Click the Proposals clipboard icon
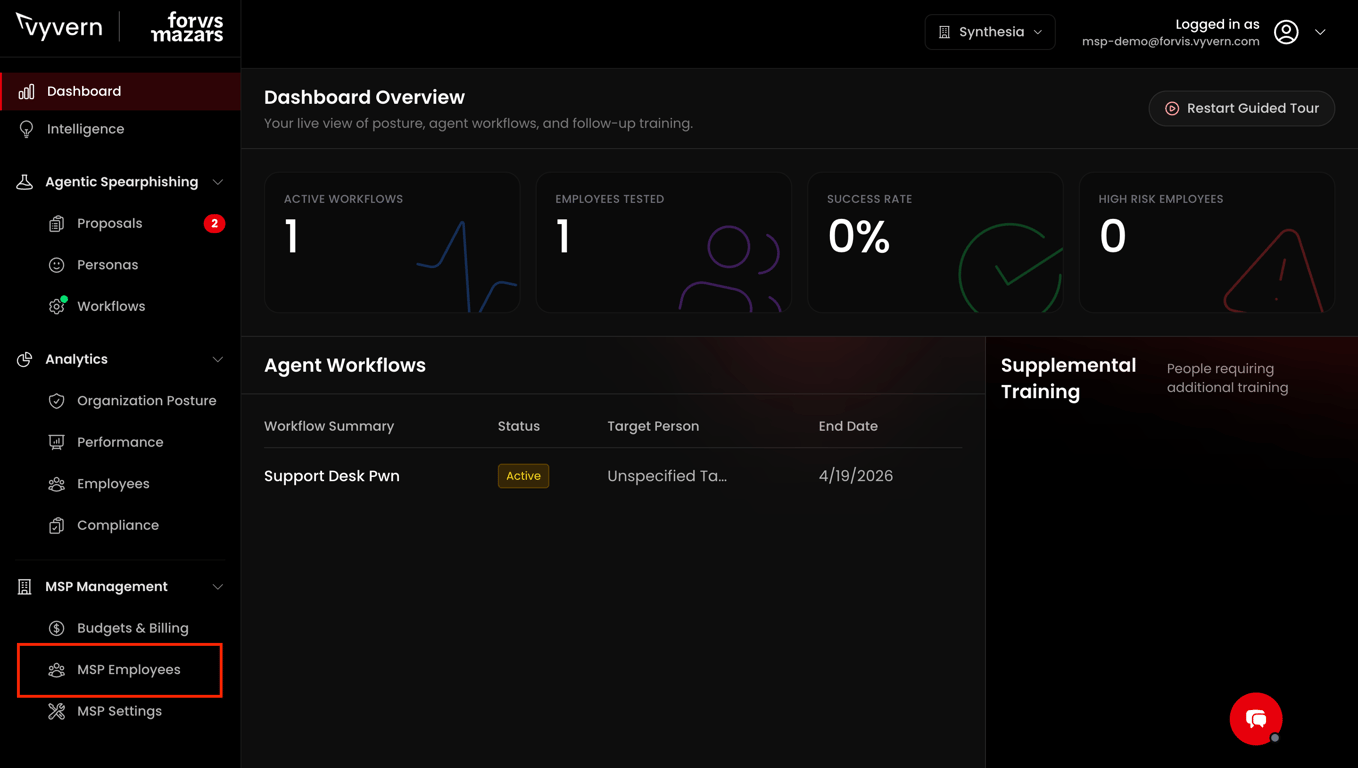 pos(57,224)
